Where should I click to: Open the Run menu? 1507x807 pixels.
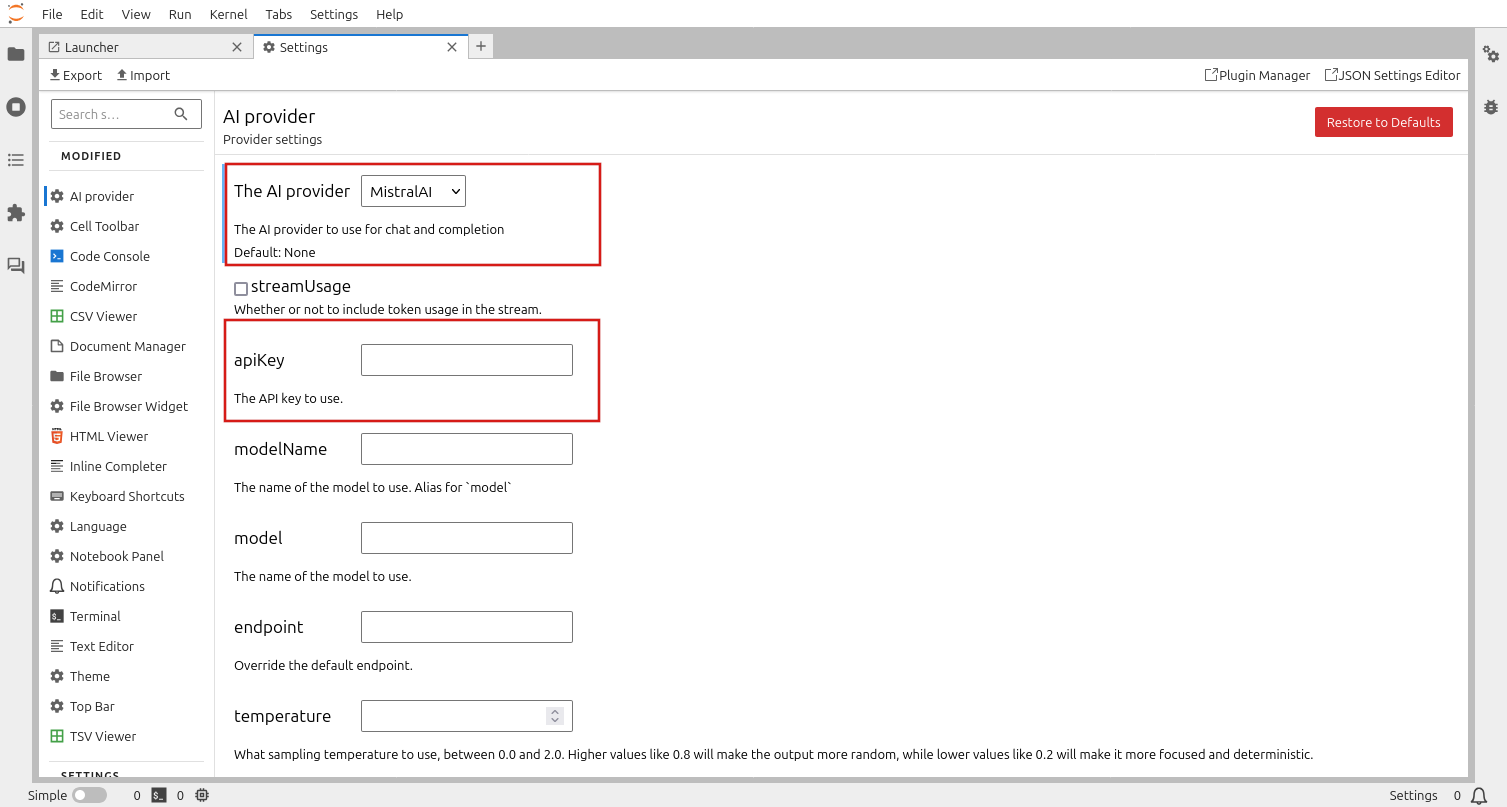coord(180,14)
